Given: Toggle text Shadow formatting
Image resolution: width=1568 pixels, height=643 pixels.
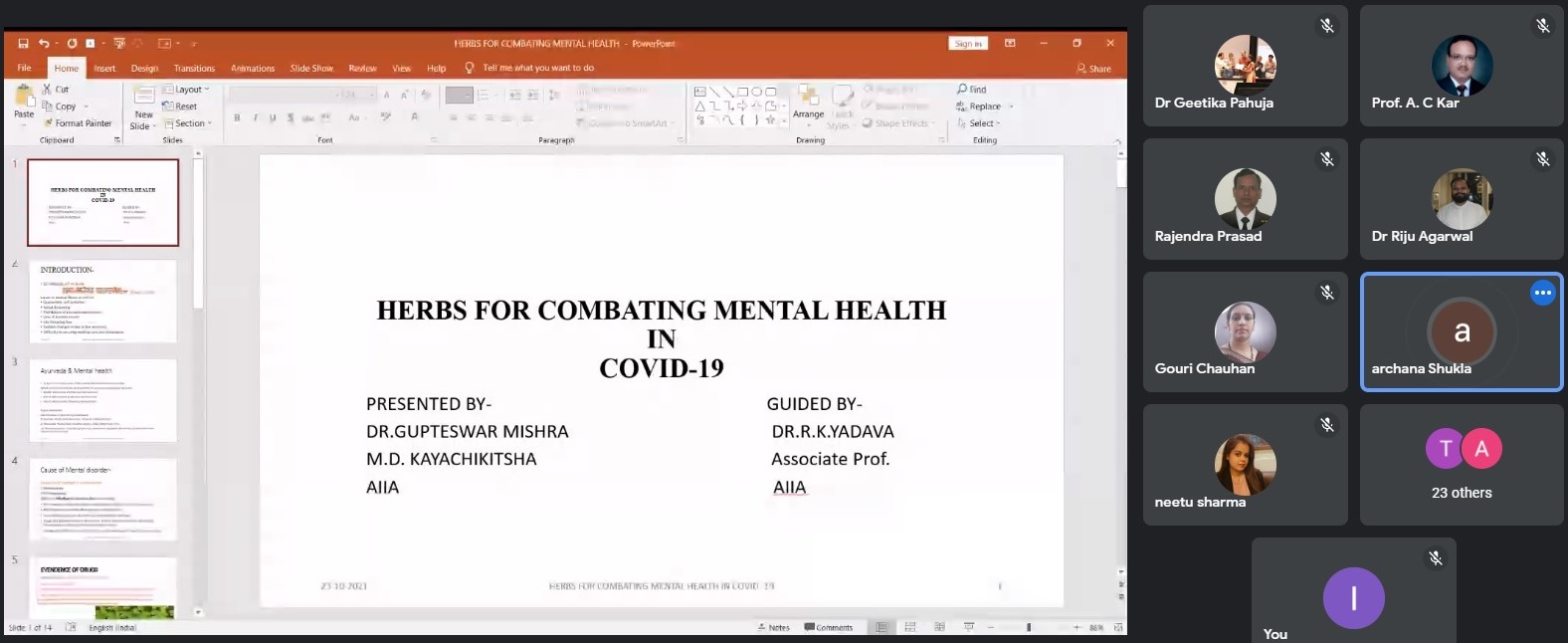Looking at the screenshot, I should coord(291,117).
